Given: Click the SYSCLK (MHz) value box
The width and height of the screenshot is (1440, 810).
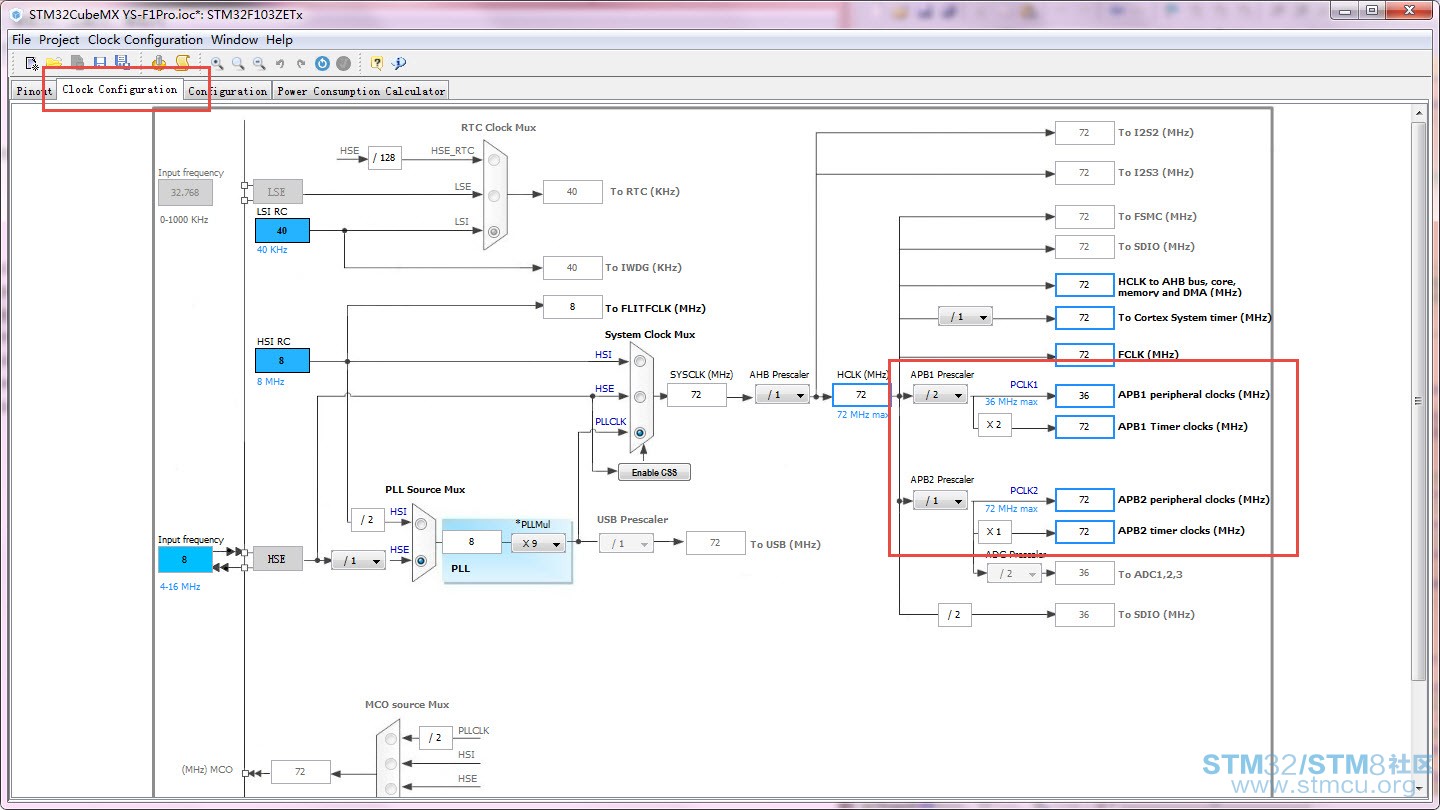Looking at the screenshot, I should tap(697, 395).
